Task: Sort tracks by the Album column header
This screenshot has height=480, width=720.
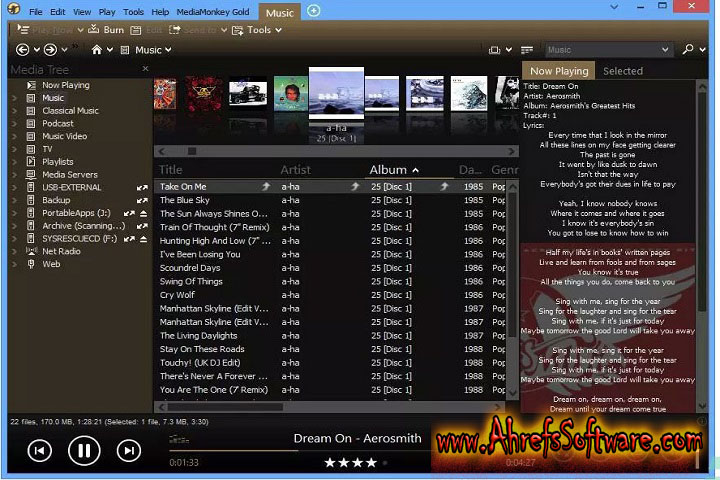Action: point(388,170)
